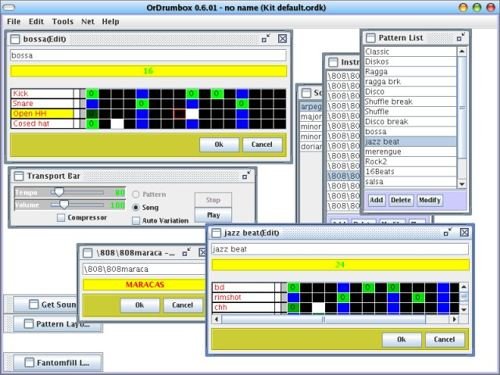Maximize the Pattern List panel icon
Screen dimensions: 500x375
point(461,38)
